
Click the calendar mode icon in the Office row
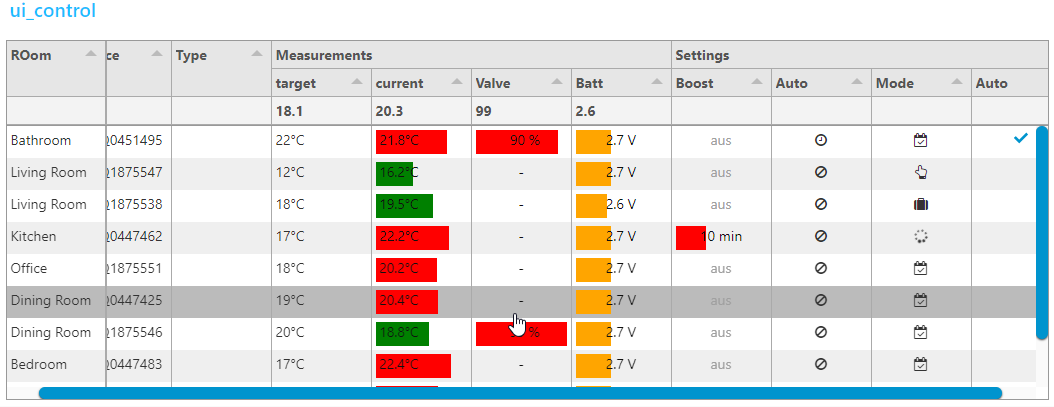[x=921, y=269]
